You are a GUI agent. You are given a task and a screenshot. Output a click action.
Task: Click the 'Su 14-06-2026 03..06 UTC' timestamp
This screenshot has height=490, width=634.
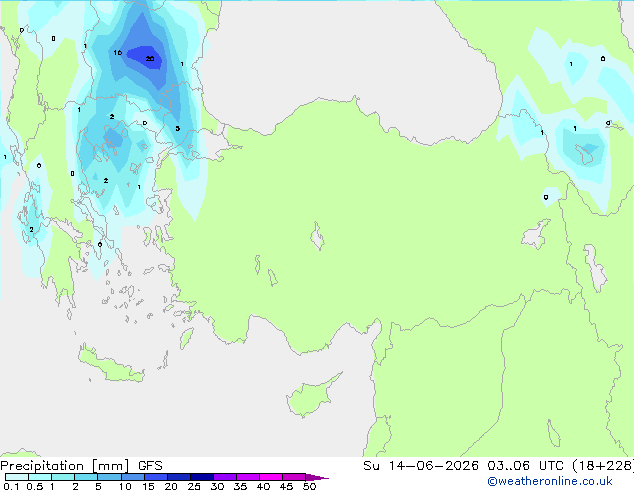point(463,466)
